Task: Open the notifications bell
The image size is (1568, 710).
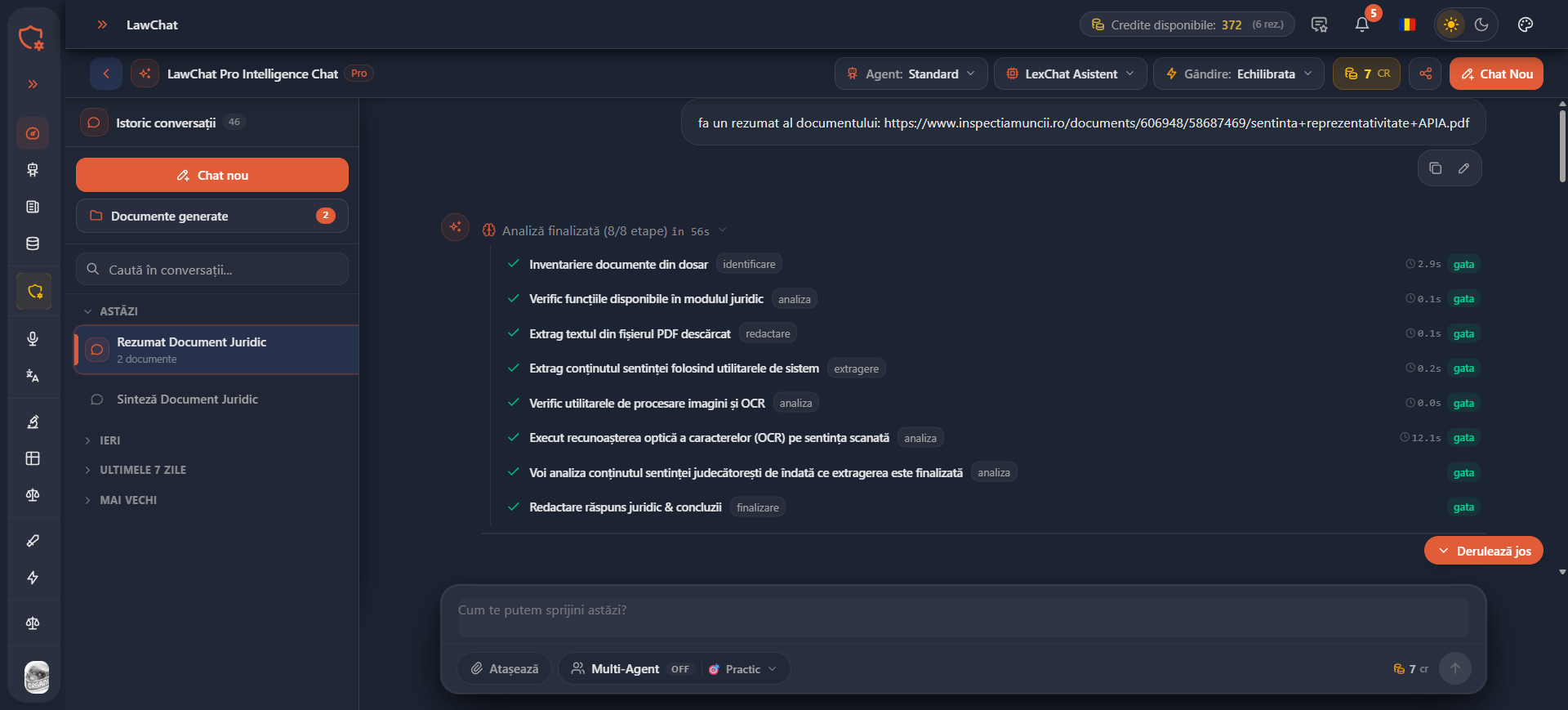Action: click(x=1362, y=25)
